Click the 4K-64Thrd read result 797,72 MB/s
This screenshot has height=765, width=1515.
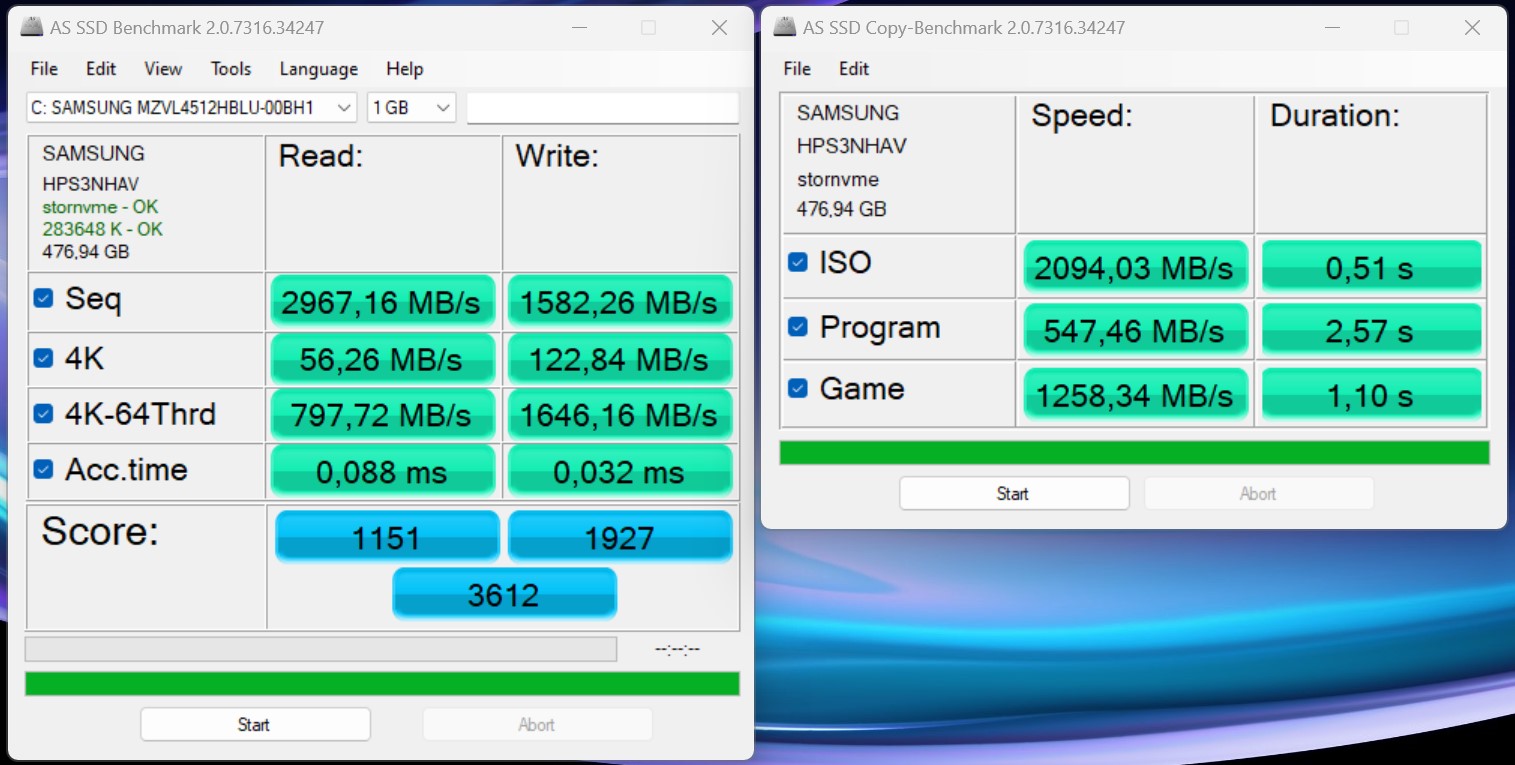pyautogui.click(x=382, y=415)
